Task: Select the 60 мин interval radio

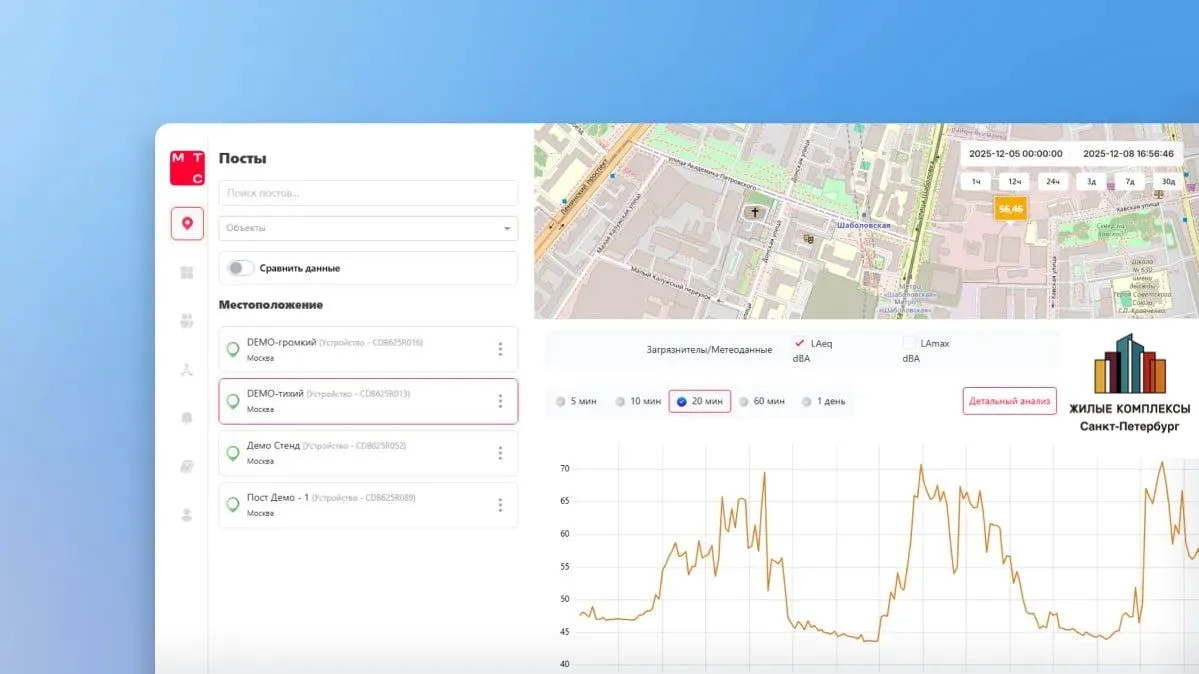Action: coord(743,402)
